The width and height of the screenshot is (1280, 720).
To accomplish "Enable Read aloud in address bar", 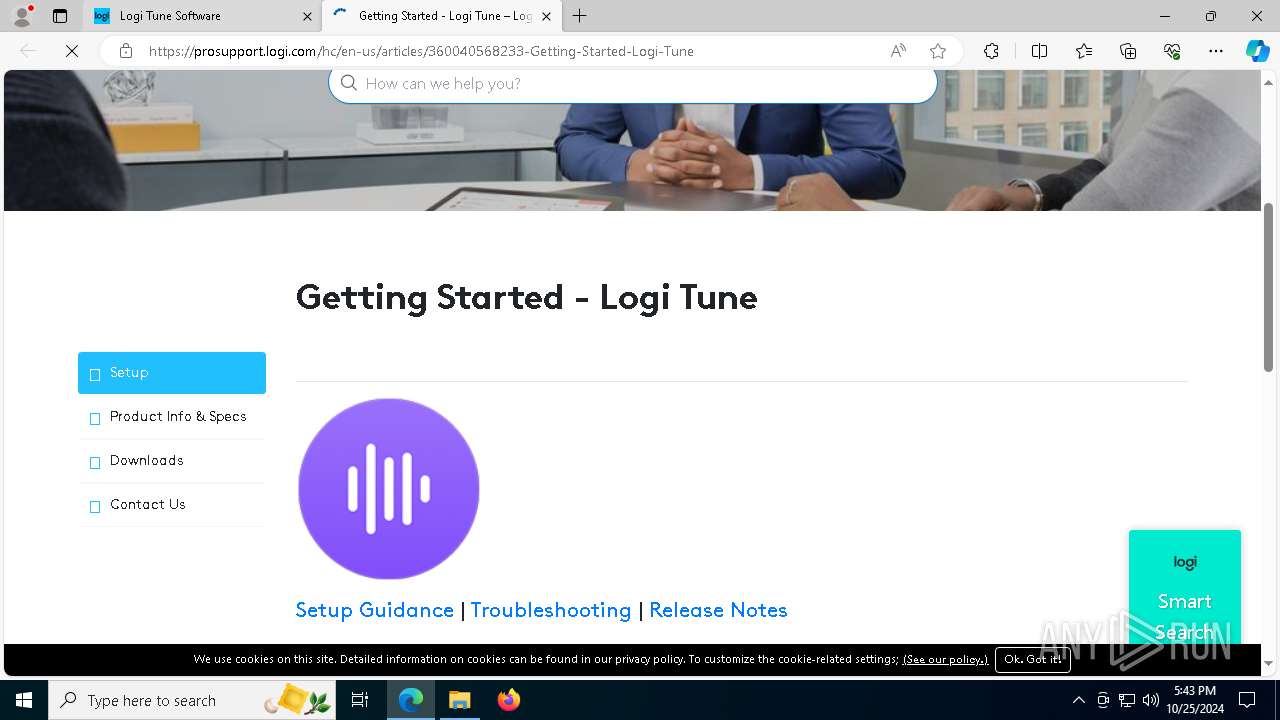I will pyautogui.click(x=898, y=51).
